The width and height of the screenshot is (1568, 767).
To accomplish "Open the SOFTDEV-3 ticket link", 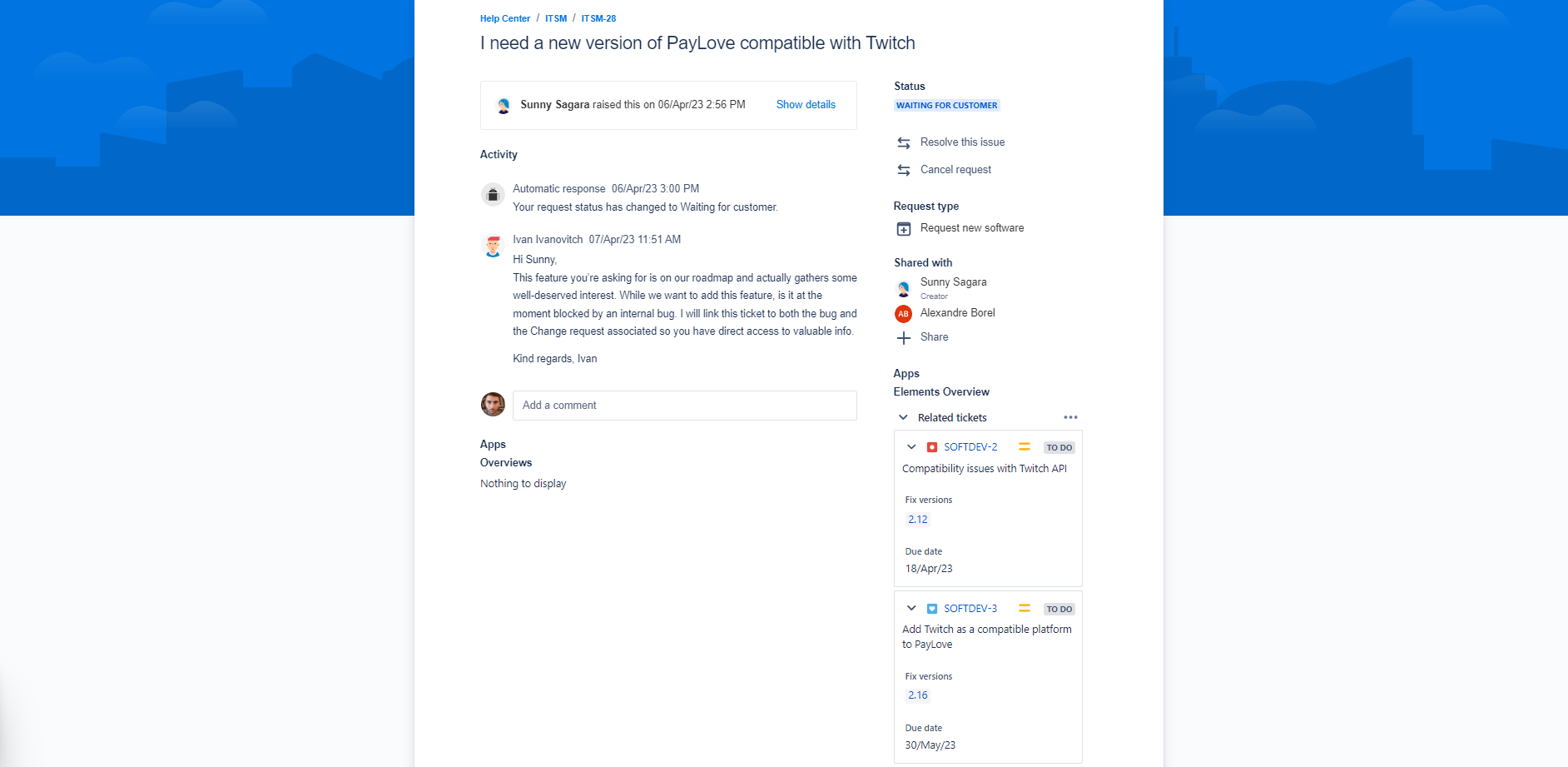I will point(970,609).
